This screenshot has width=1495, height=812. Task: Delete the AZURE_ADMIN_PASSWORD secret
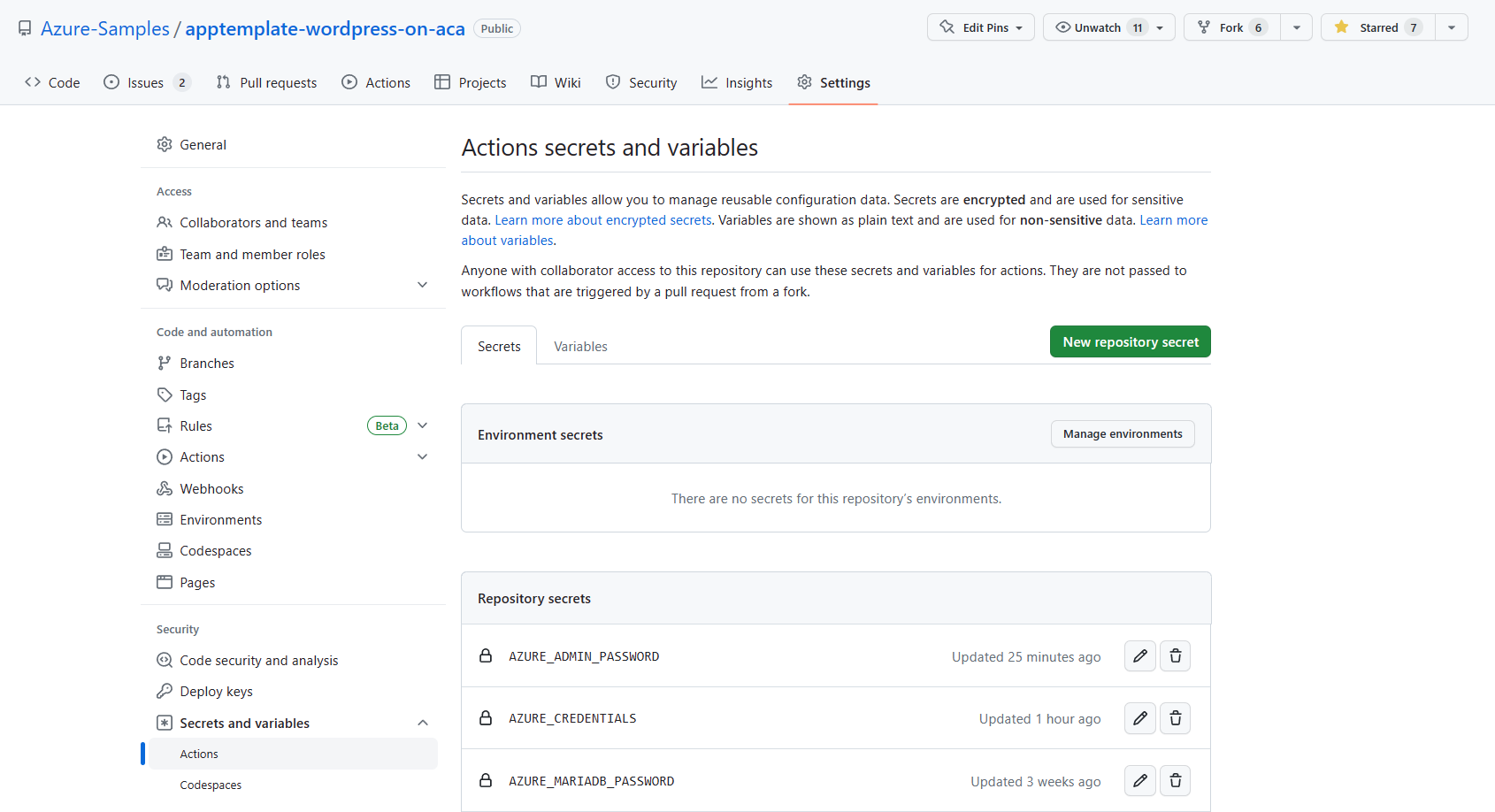click(x=1175, y=656)
